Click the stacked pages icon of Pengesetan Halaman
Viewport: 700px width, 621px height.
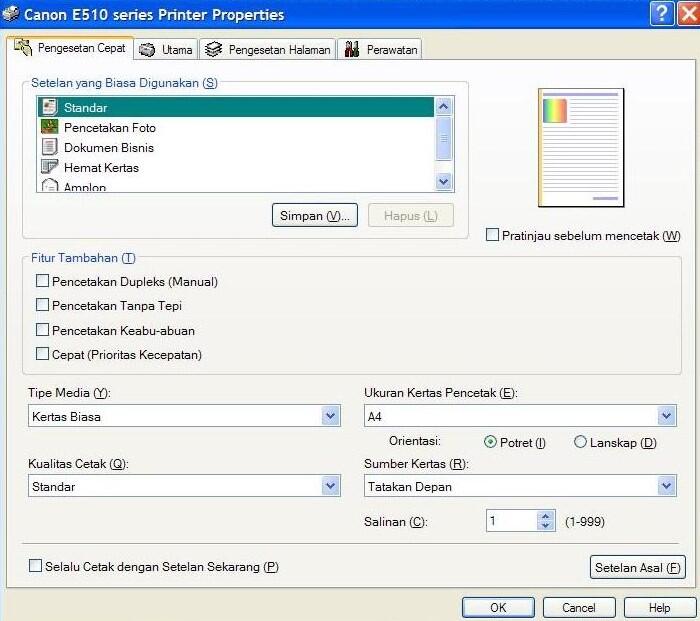point(213,49)
